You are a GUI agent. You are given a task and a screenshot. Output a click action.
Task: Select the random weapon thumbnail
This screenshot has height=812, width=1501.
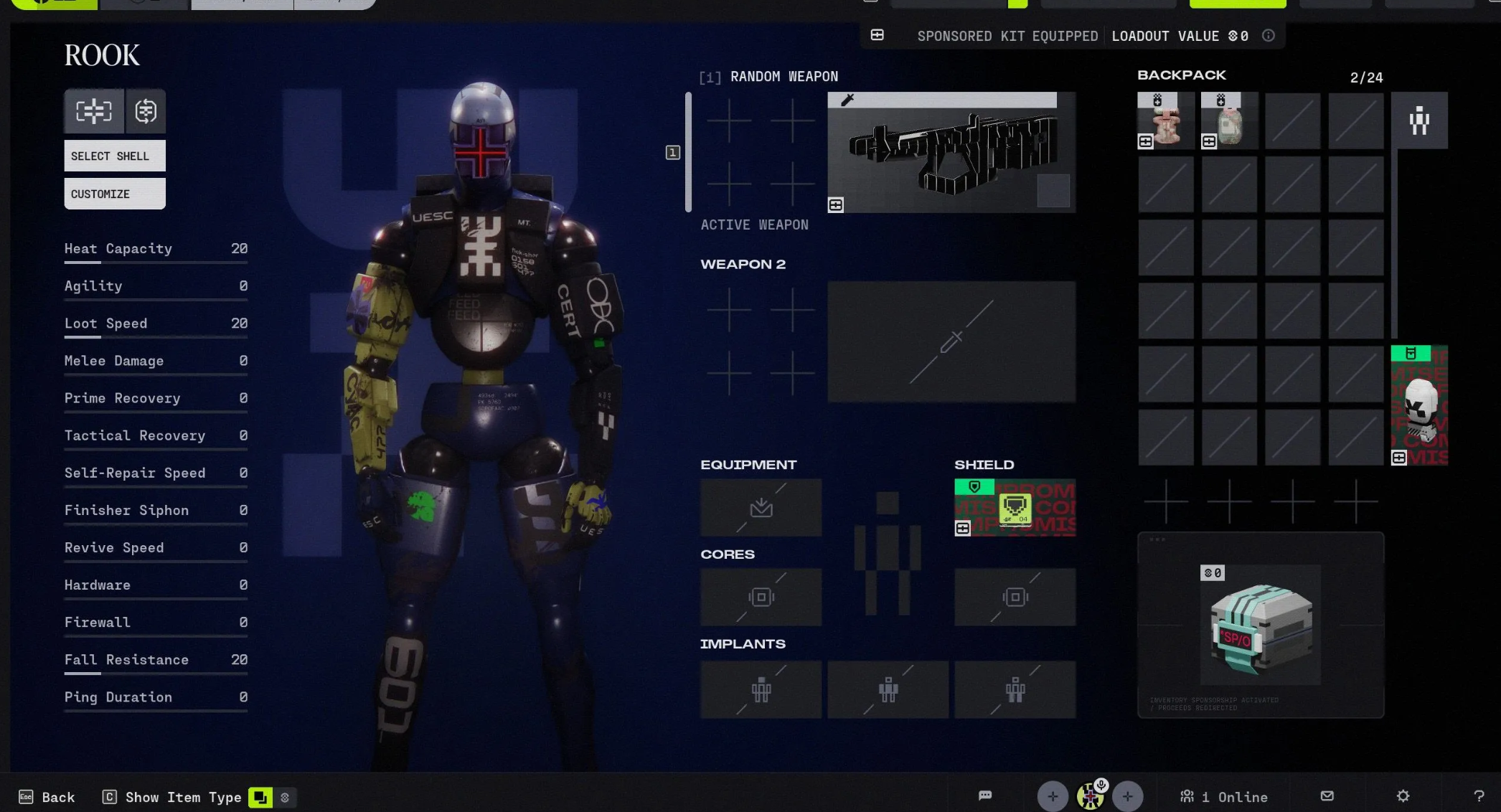[951, 153]
